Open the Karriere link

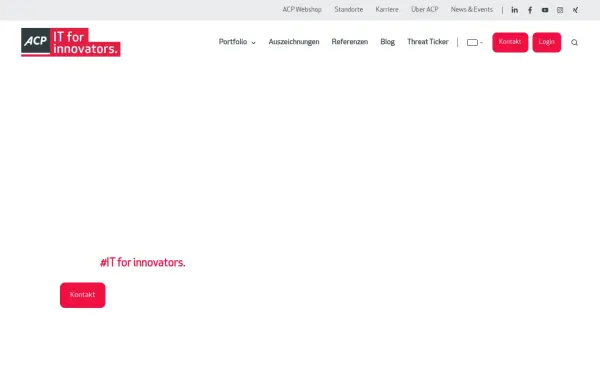click(387, 10)
